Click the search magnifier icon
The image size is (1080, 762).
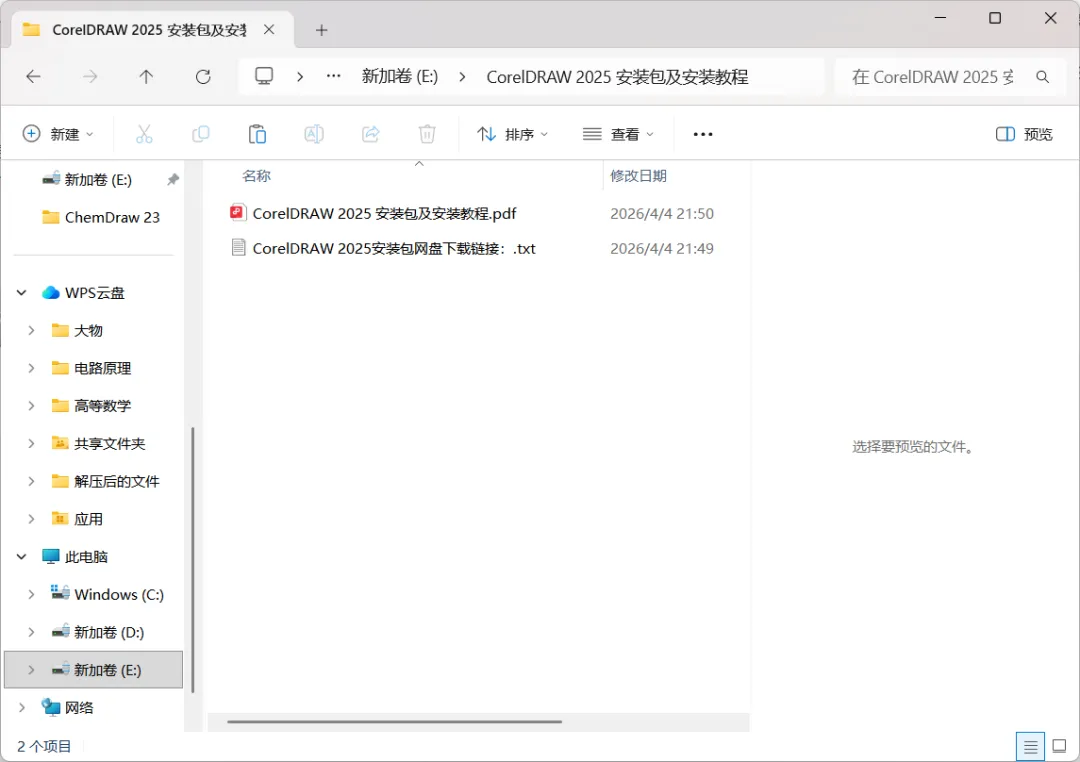(1043, 77)
